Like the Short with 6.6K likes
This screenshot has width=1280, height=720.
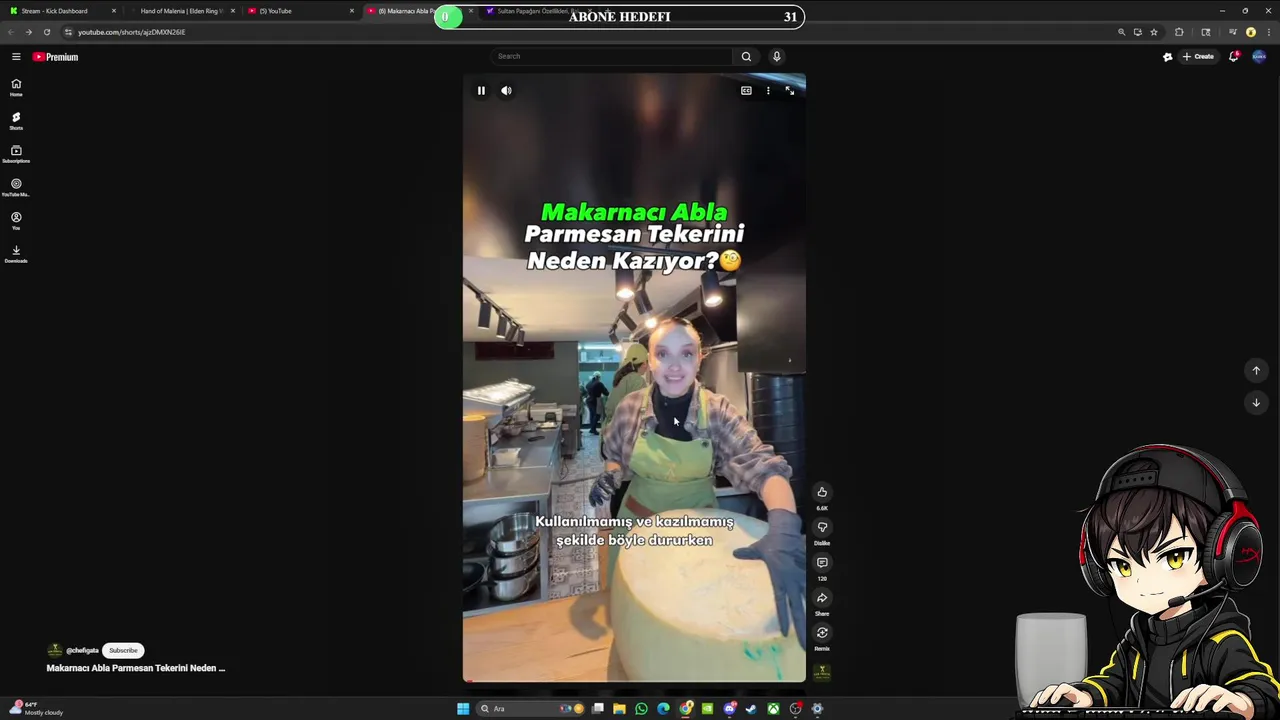(822, 492)
